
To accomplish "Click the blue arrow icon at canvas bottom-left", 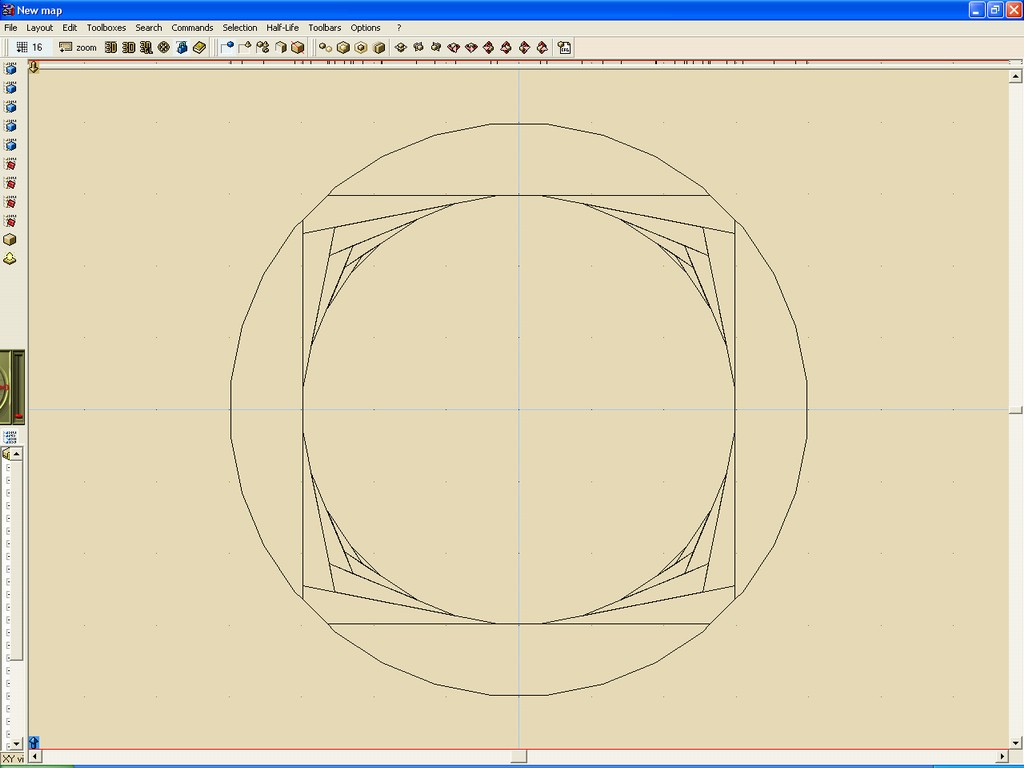I will point(34,742).
